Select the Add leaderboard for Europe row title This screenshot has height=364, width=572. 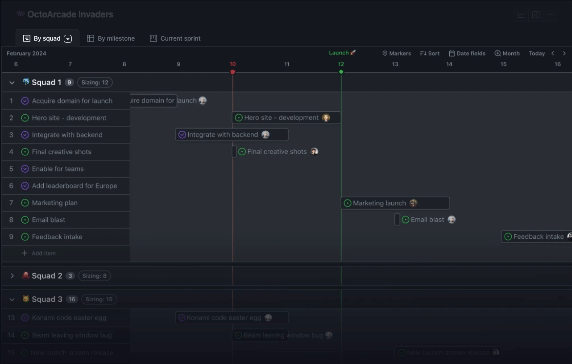point(74,186)
